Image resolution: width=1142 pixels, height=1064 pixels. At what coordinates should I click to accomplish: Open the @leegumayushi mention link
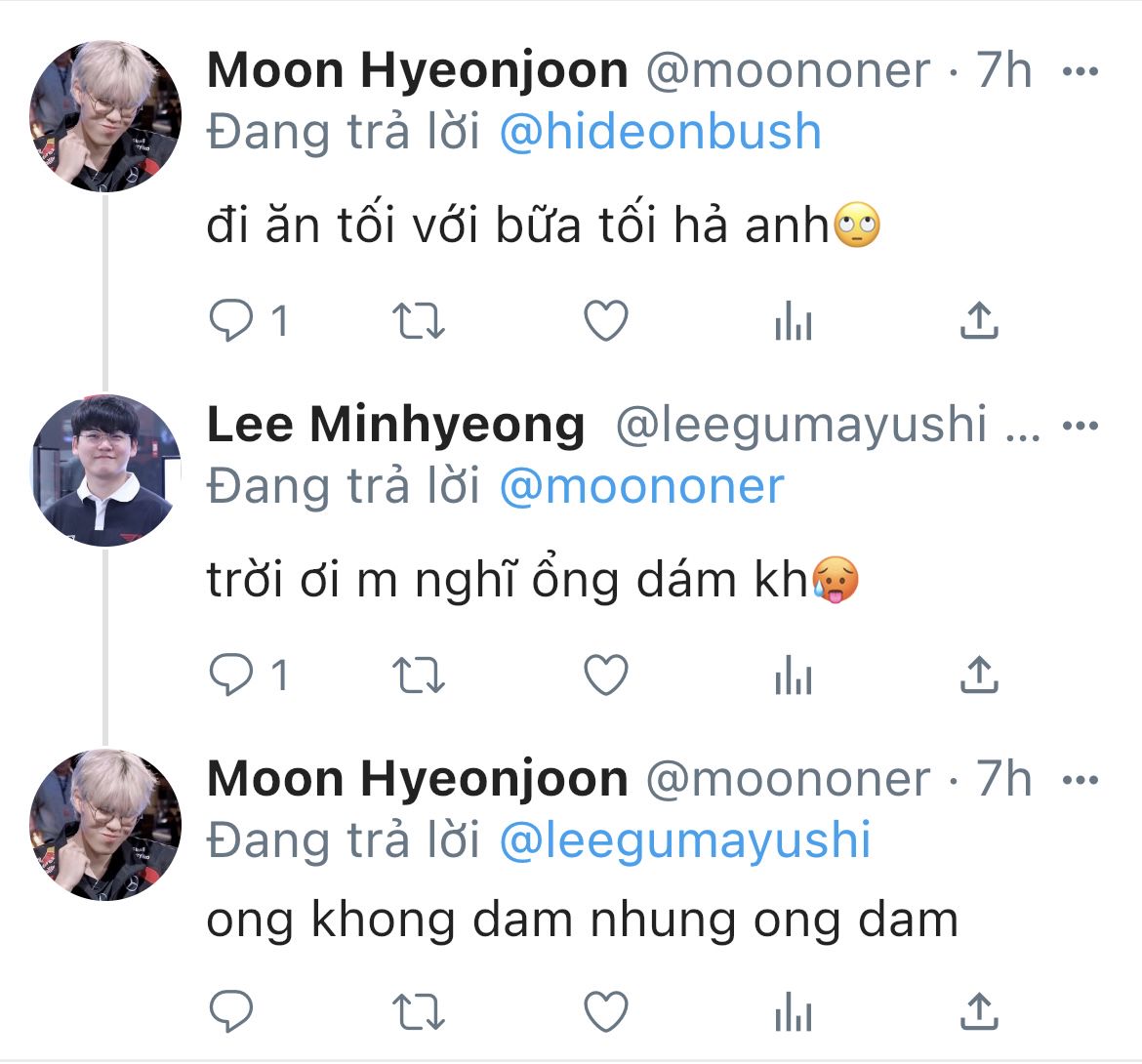click(684, 840)
